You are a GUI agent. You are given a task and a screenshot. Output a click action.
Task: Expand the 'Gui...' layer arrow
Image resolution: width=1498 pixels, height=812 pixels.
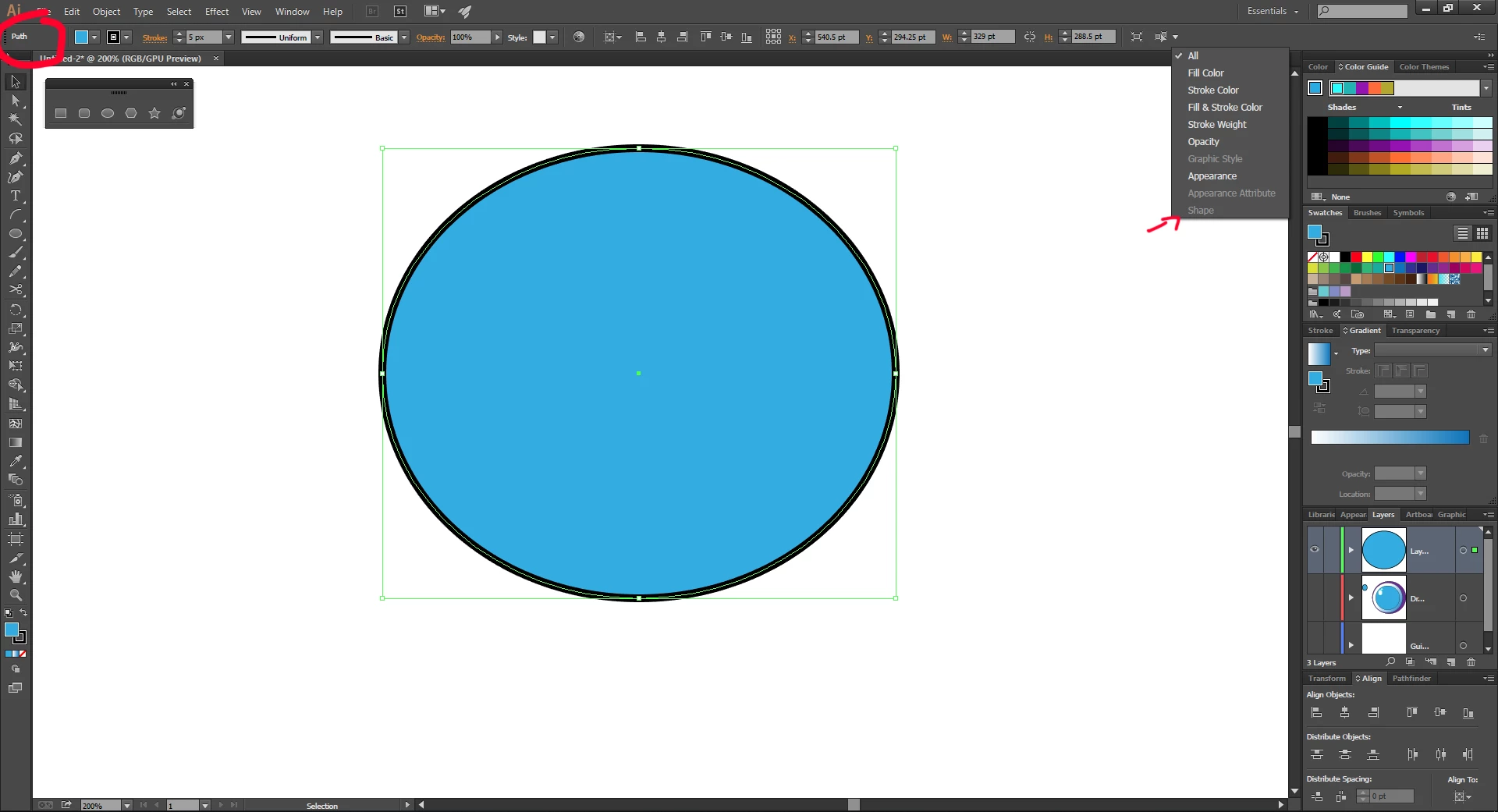coord(1351,646)
